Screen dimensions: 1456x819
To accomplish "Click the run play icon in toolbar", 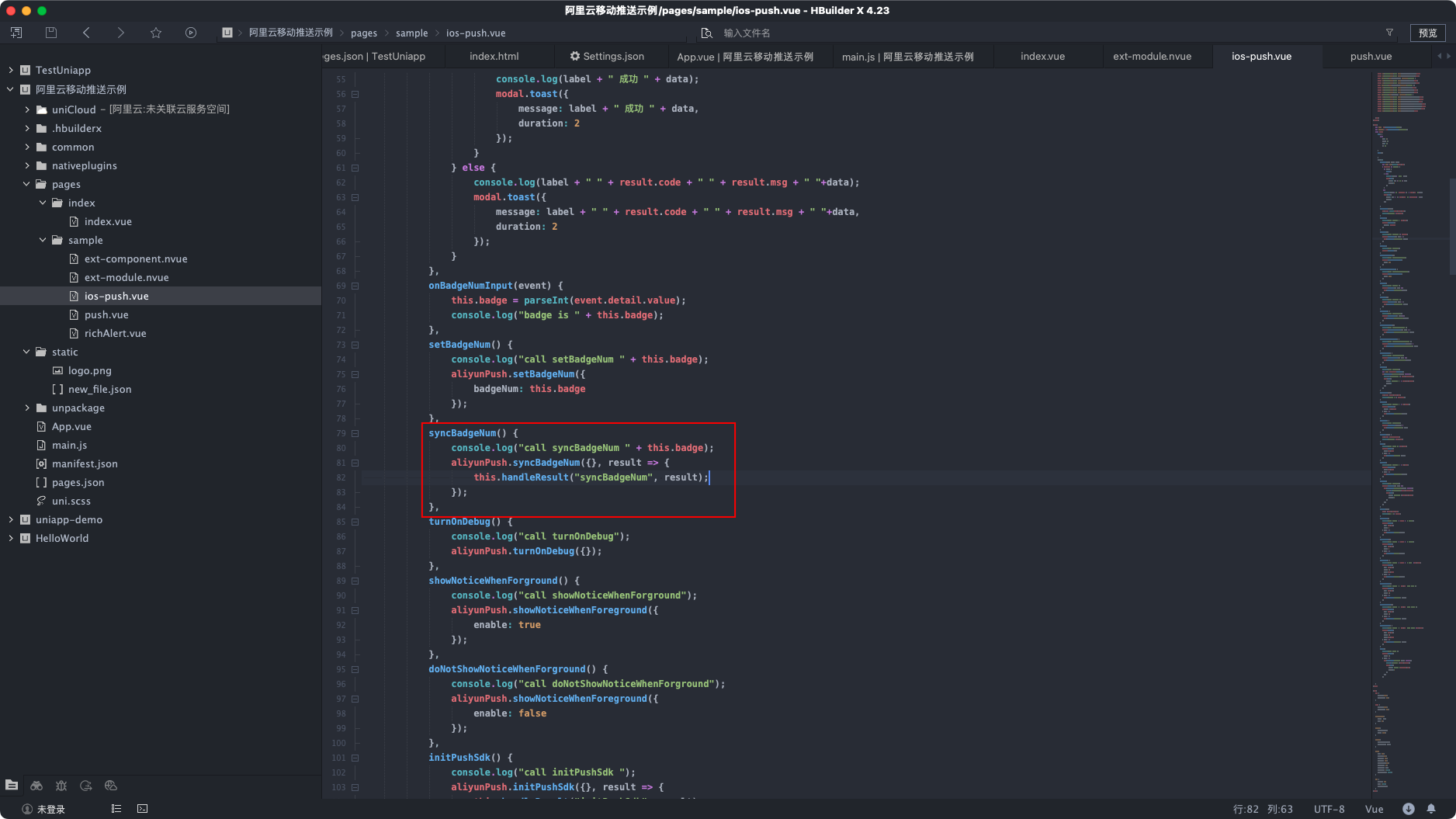I will tap(191, 33).
